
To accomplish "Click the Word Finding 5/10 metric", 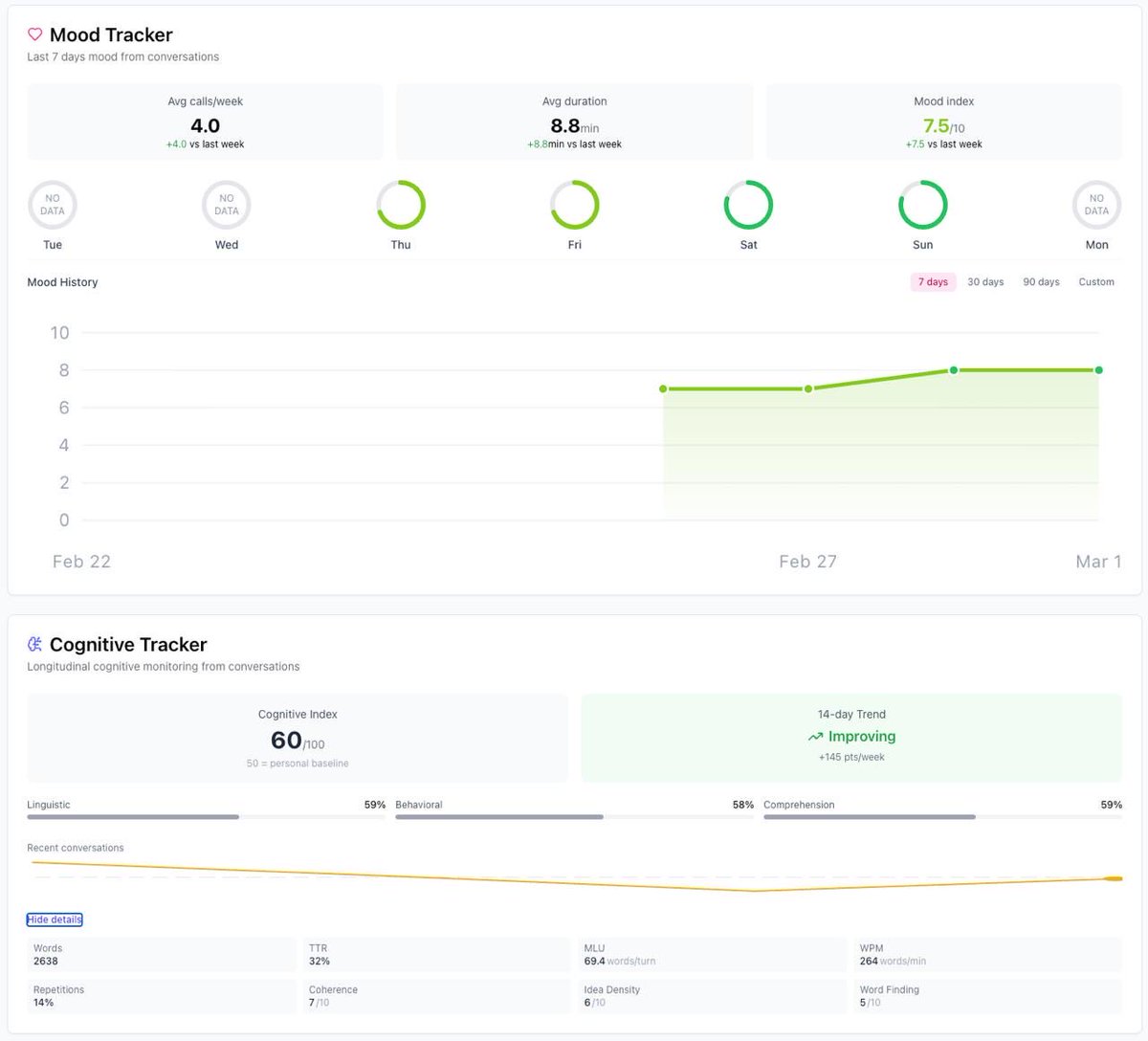I will tap(987, 996).
